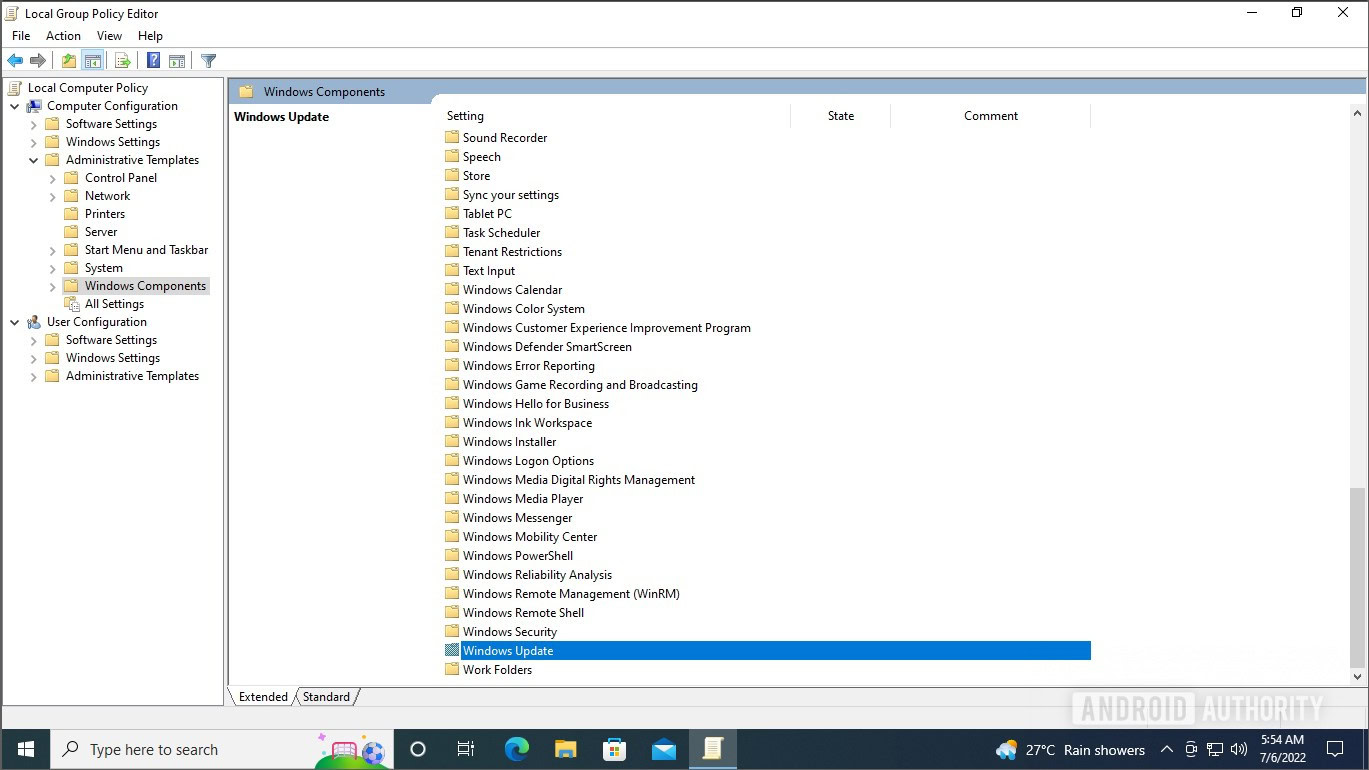Image resolution: width=1369 pixels, height=770 pixels.
Task: Expand Software Settings under Computer Configuration
Action: coord(33,124)
